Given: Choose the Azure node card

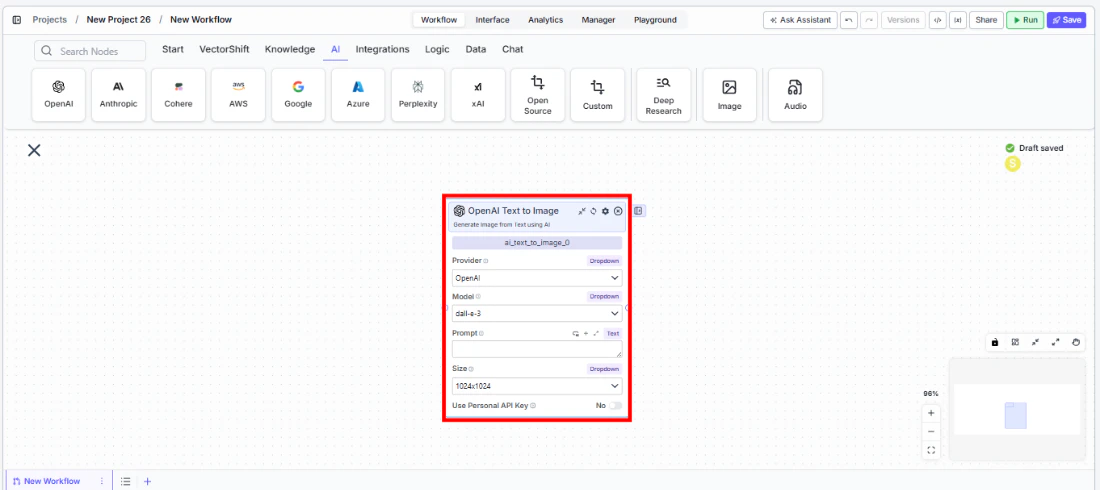Looking at the screenshot, I should coord(358,95).
